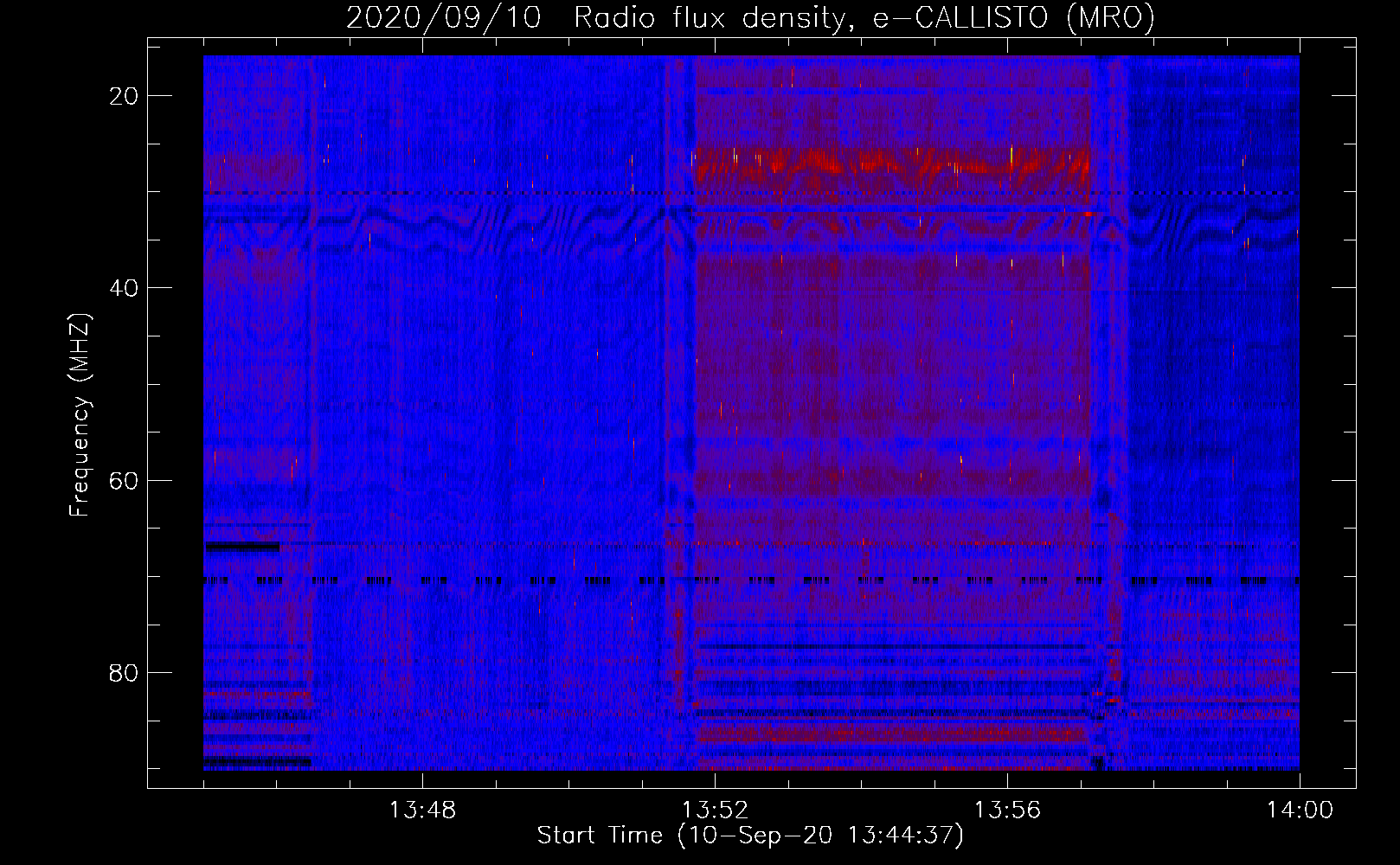The height and width of the screenshot is (865, 1400).
Task: Click the 'Frequency (MHZ)' y-axis label
Action: [x=80, y=414]
